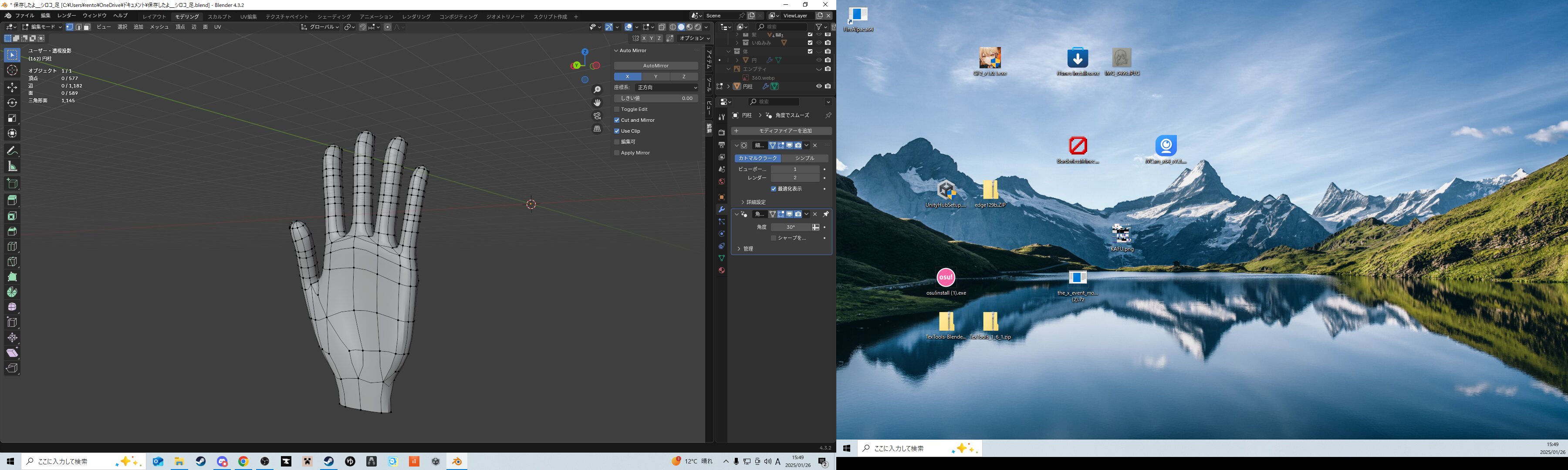The width and height of the screenshot is (1568, 470).
Task: Select the Bevel tool
Action: 12,231
